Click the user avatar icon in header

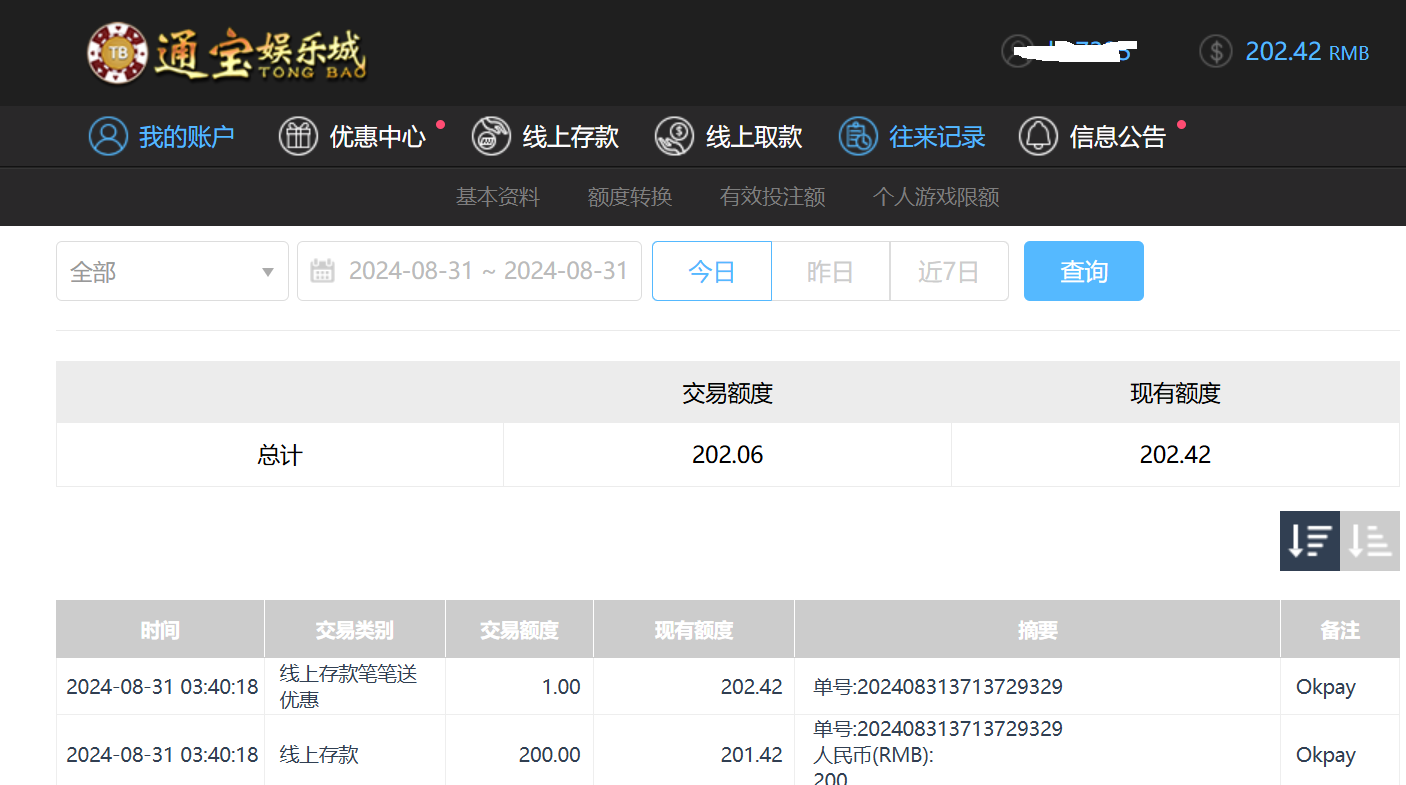tap(1017, 51)
